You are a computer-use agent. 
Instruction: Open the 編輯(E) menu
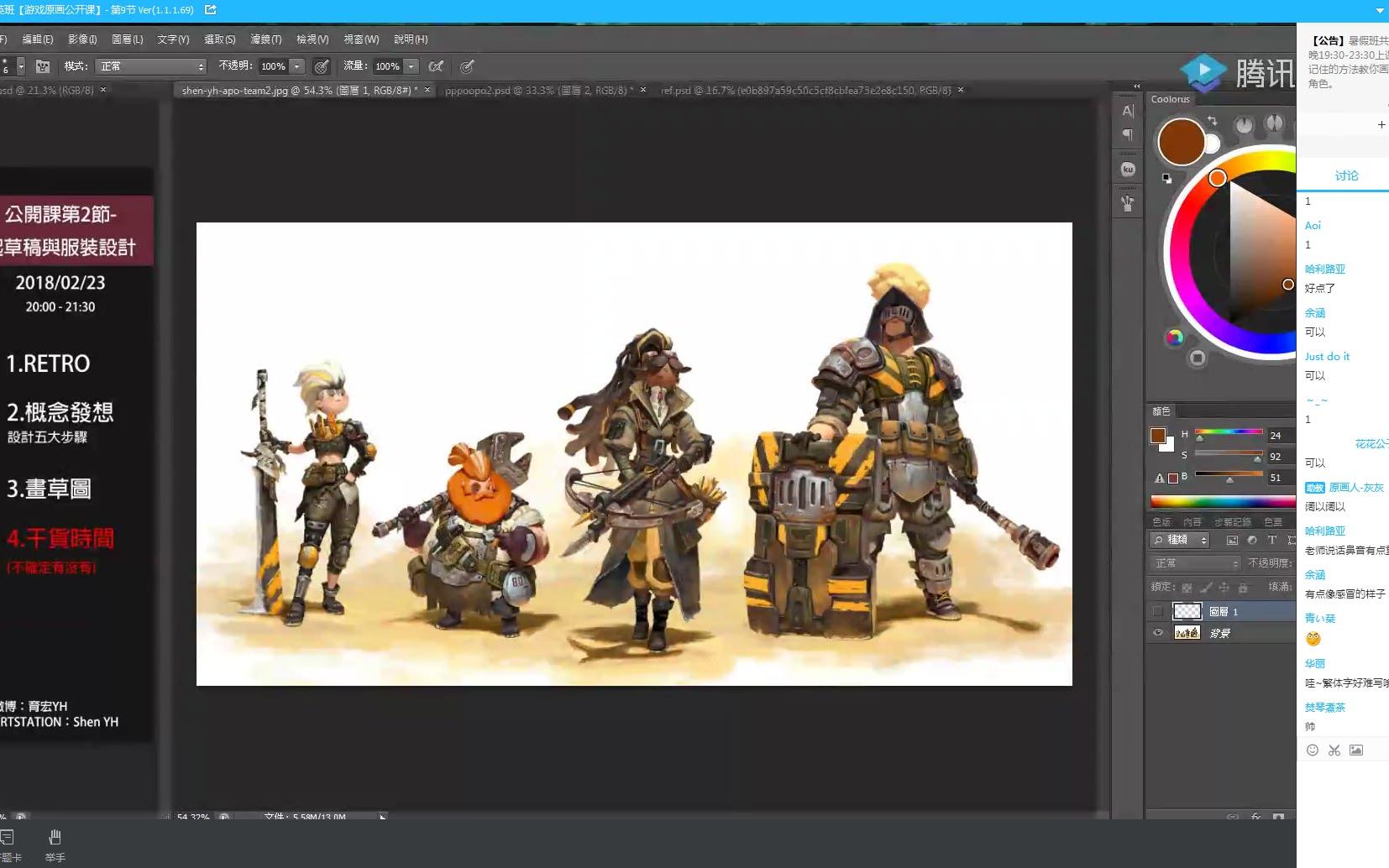pos(37,39)
